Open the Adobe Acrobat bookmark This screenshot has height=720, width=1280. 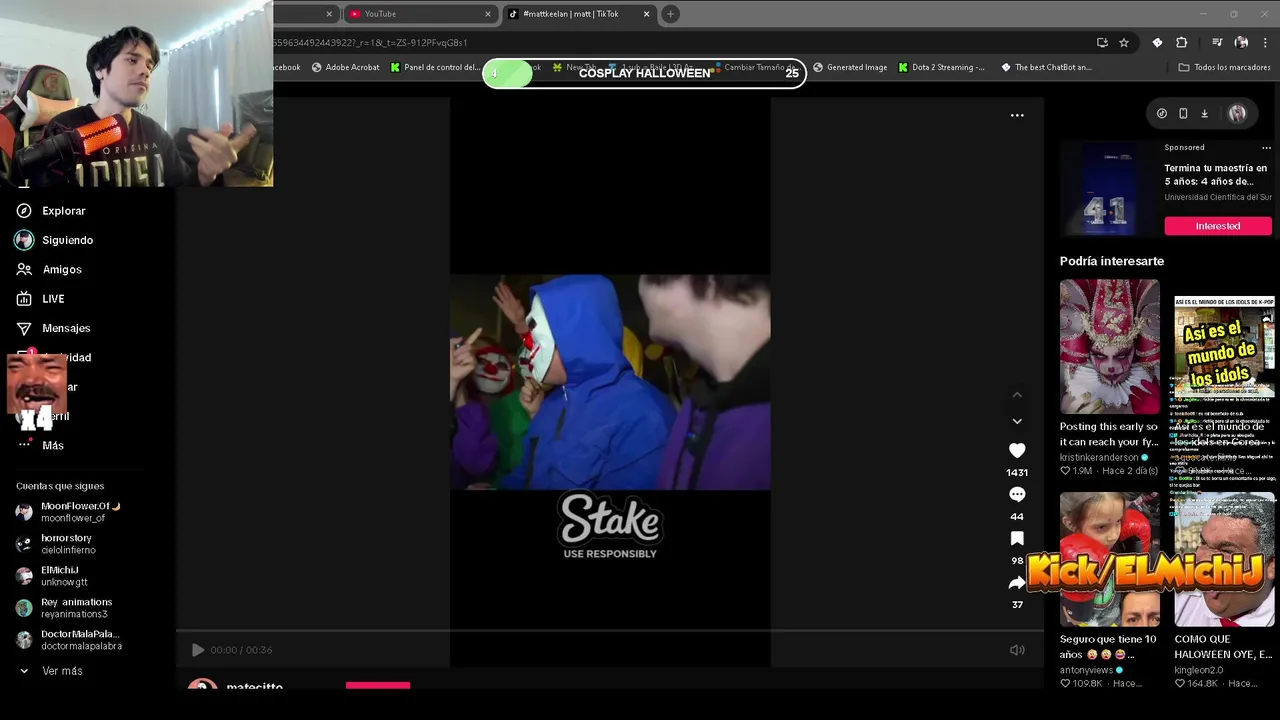click(345, 68)
